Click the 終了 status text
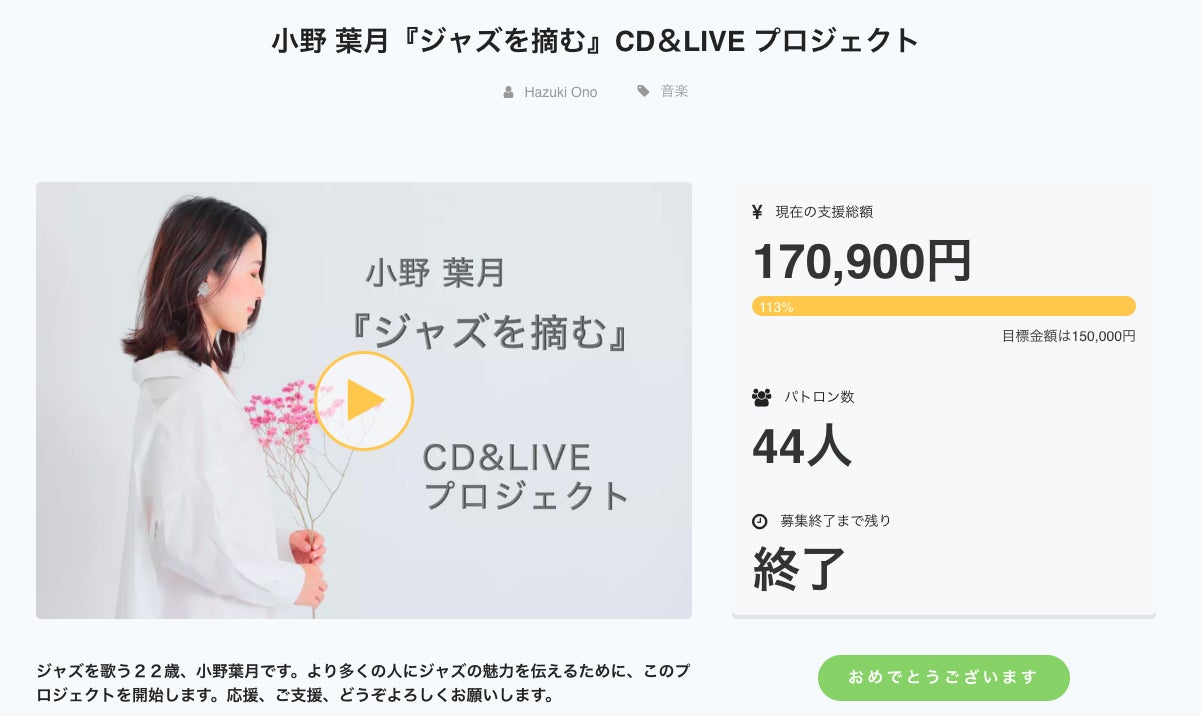 coord(799,568)
